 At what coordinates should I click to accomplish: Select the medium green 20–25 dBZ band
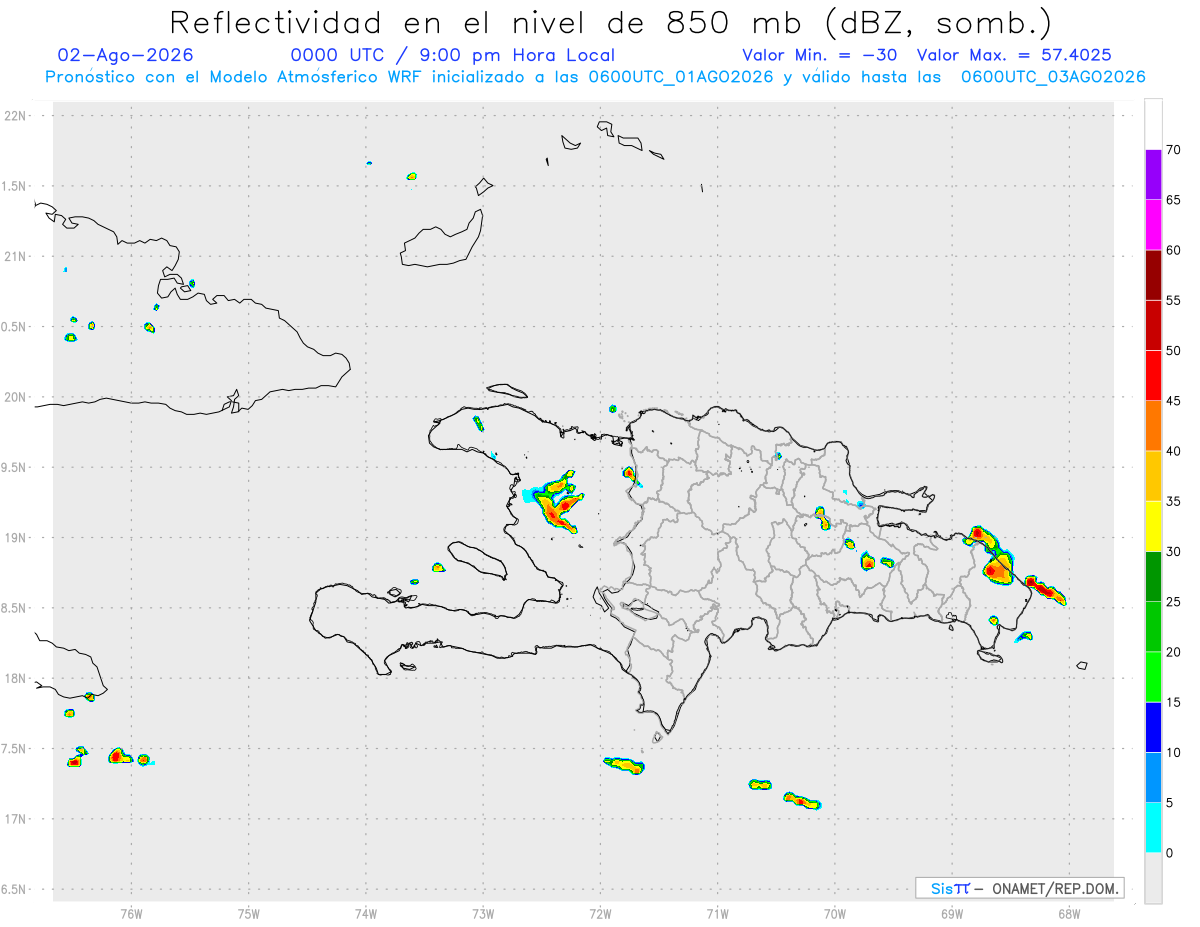pos(1153,627)
